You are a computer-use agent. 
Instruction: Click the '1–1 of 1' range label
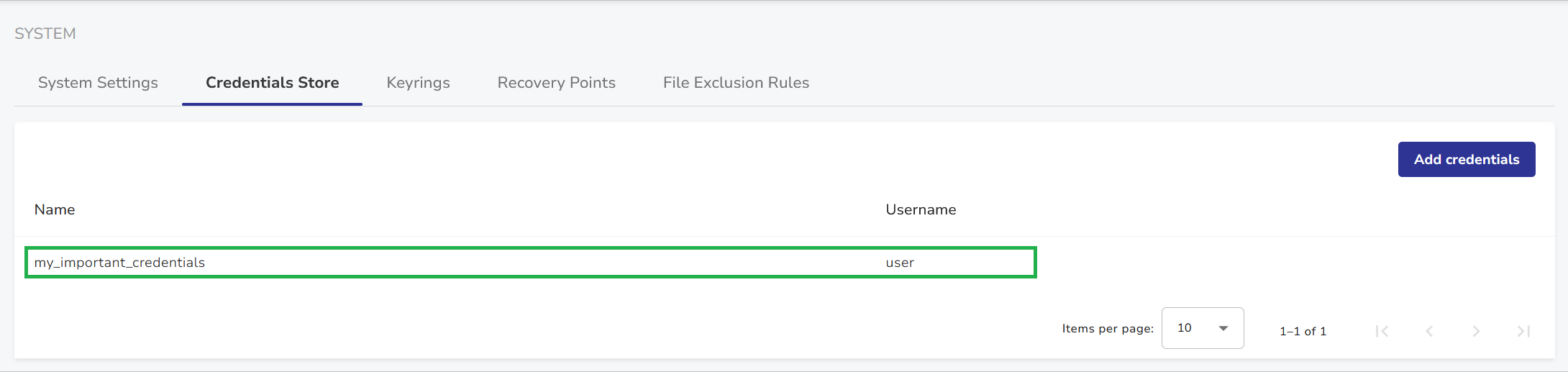click(x=1303, y=331)
